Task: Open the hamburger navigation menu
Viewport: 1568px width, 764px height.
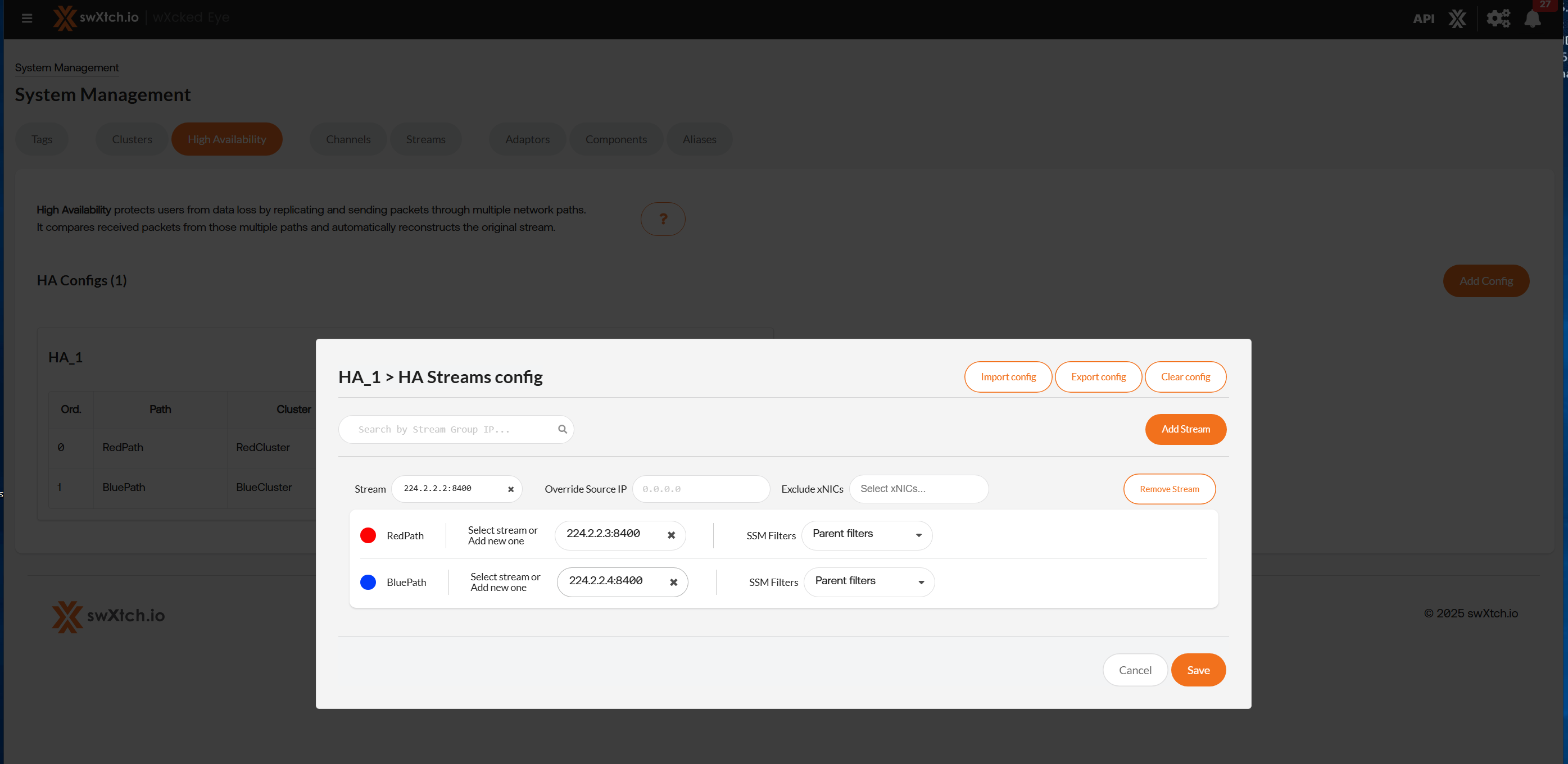Action: [x=27, y=18]
